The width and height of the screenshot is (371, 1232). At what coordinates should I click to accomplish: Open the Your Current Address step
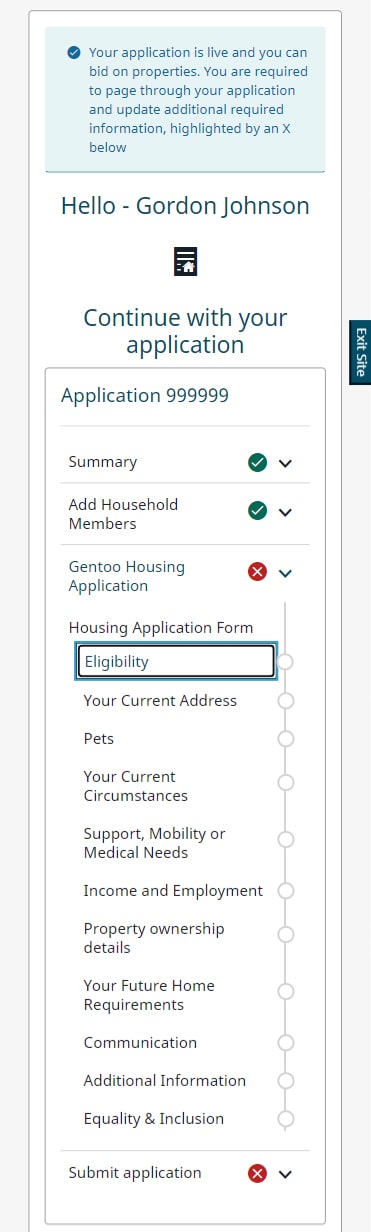(x=160, y=701)
